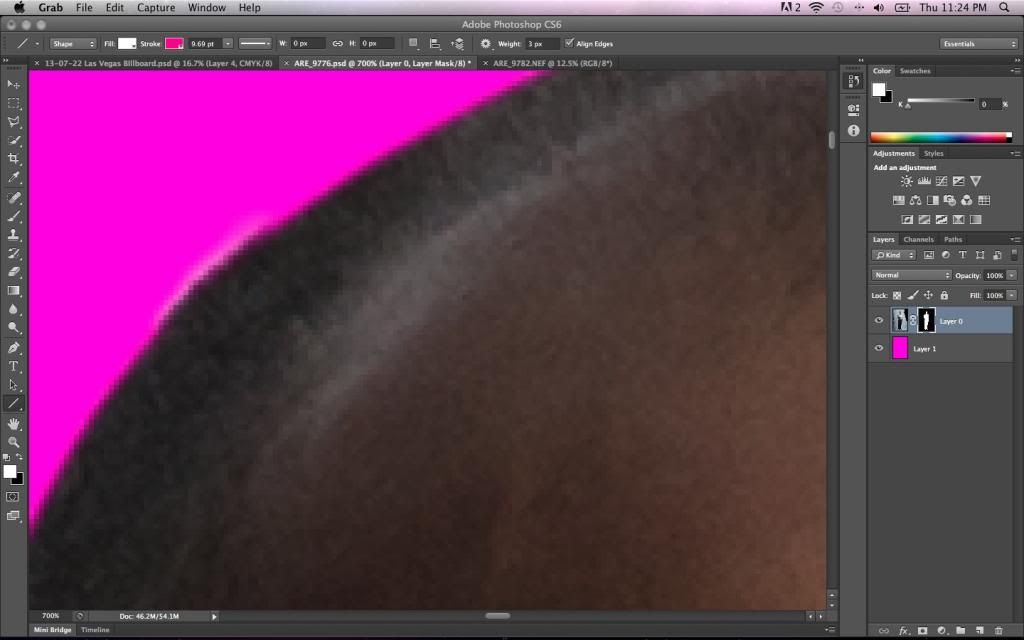Open Spotlight search in menu bar
This screenshot has width=1024, height=640.
click(x=1004, y=8)
